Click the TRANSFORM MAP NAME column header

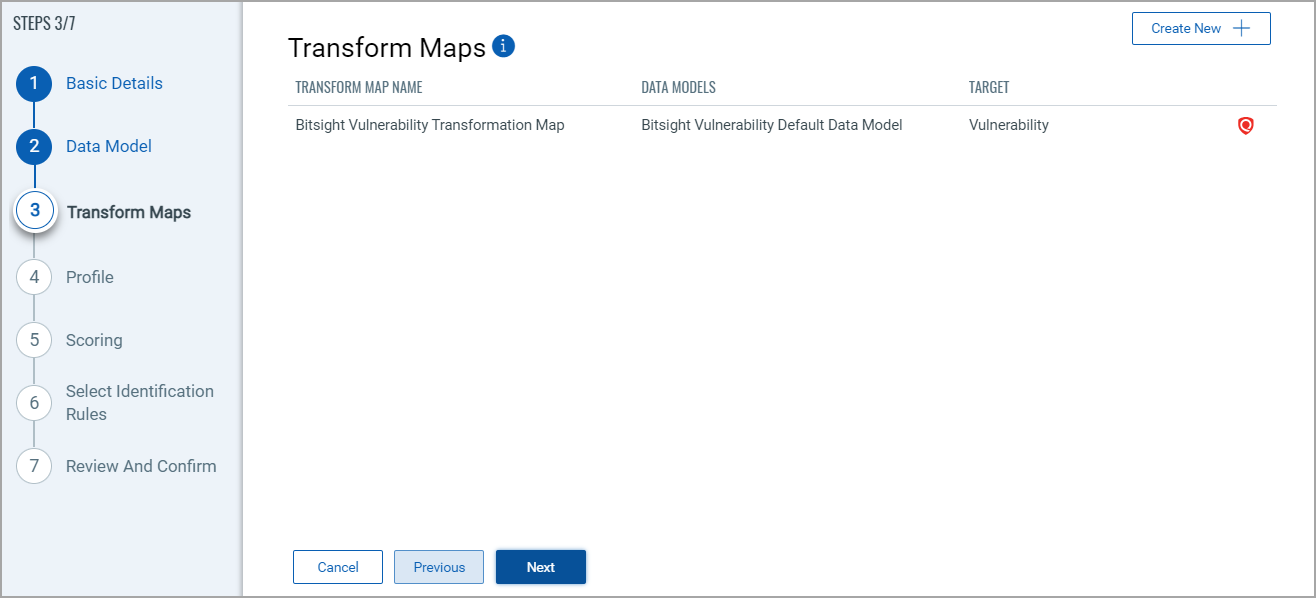tap(359, 88)
